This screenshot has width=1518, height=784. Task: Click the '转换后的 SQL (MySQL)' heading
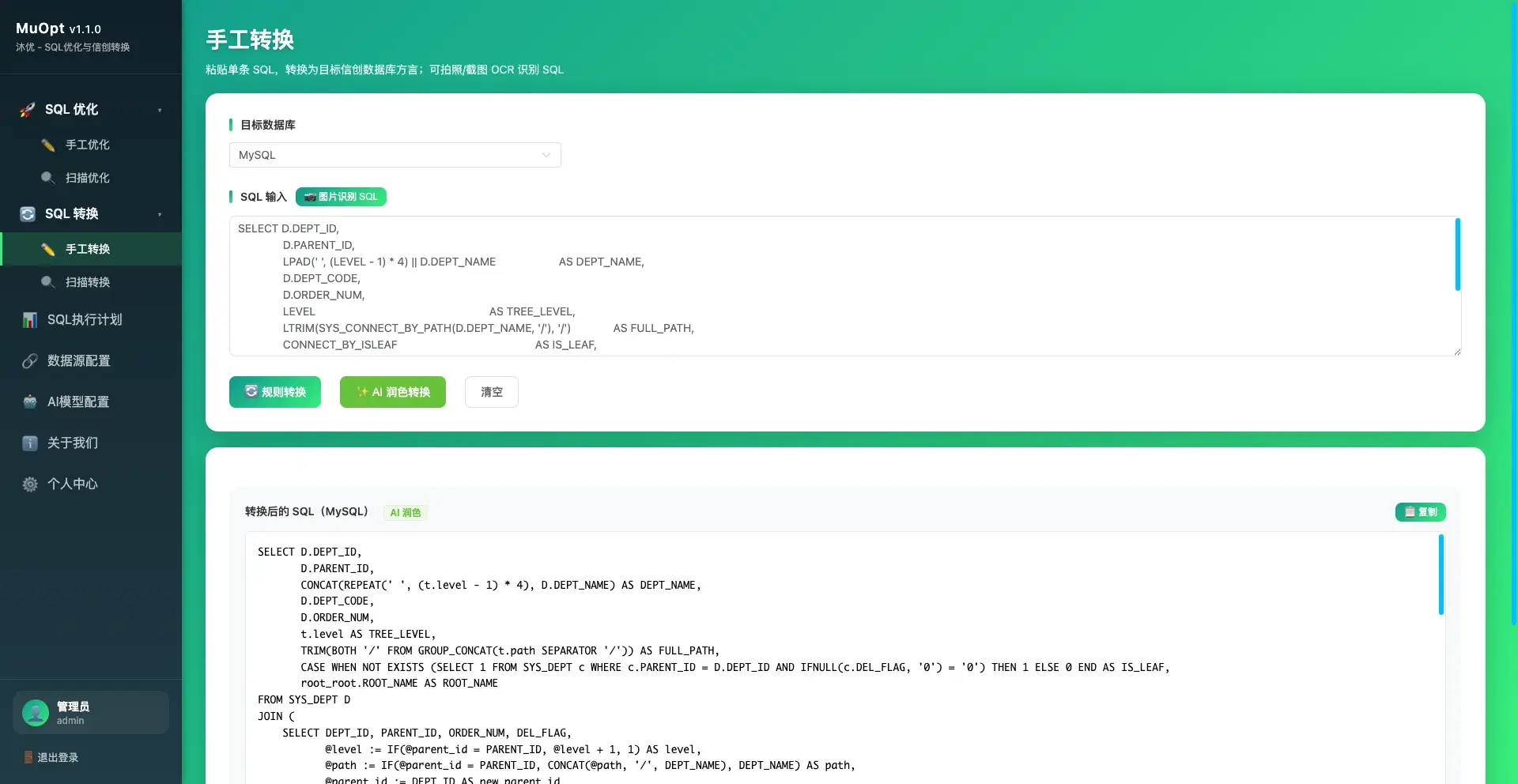tap(307, 512)
